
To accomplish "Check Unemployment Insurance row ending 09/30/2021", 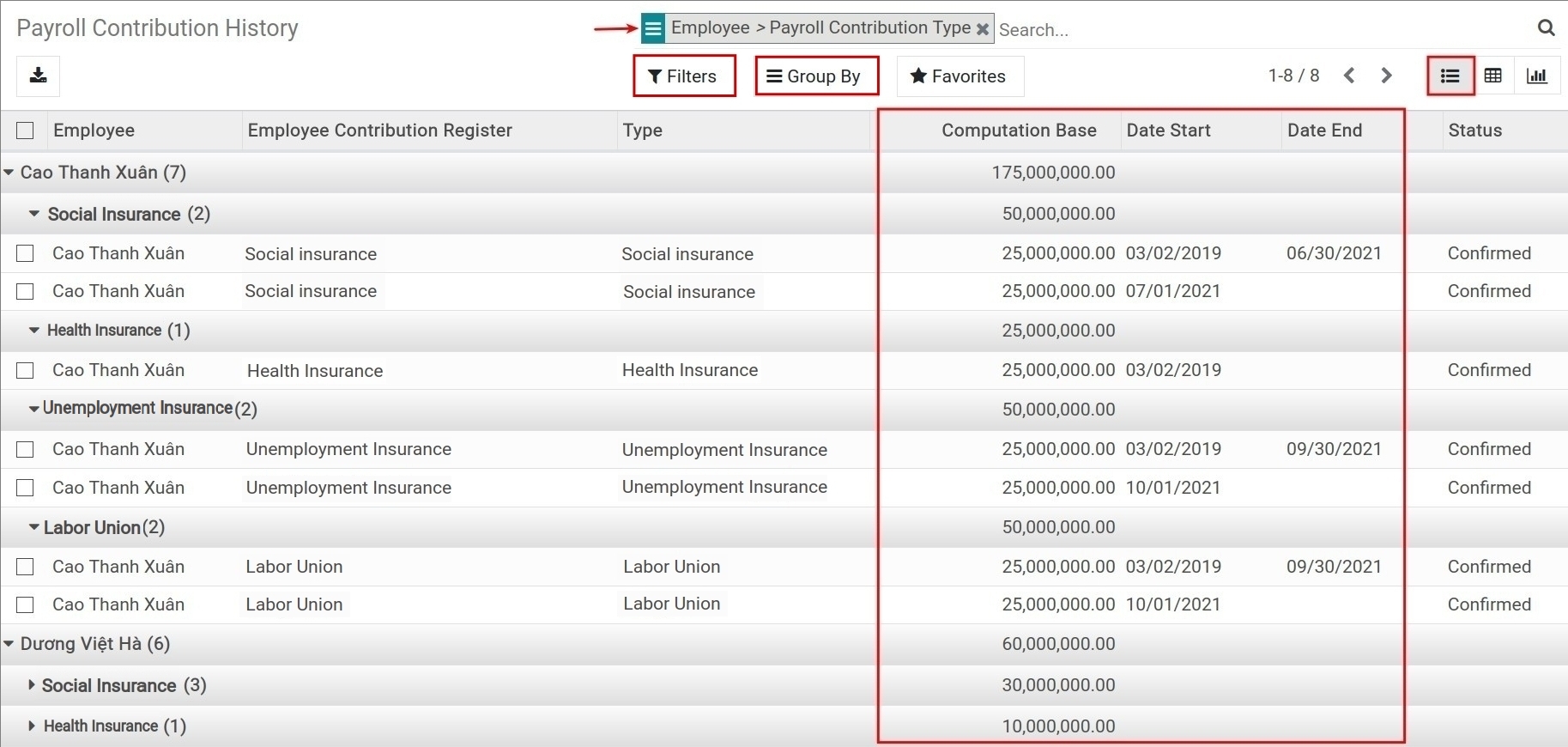I will click(25, 449).
